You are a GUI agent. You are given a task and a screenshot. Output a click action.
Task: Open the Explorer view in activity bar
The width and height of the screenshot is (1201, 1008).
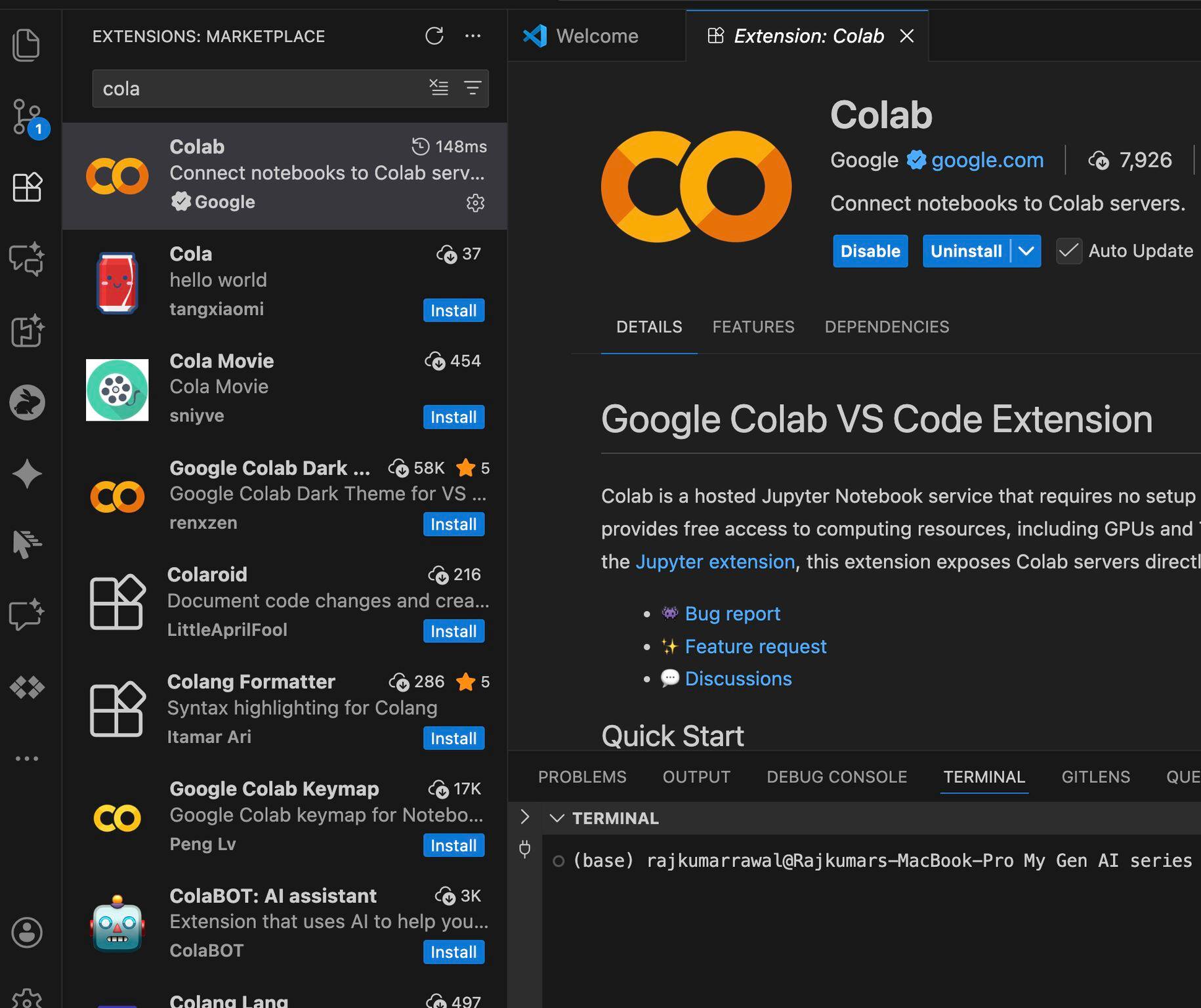[26, 45]
